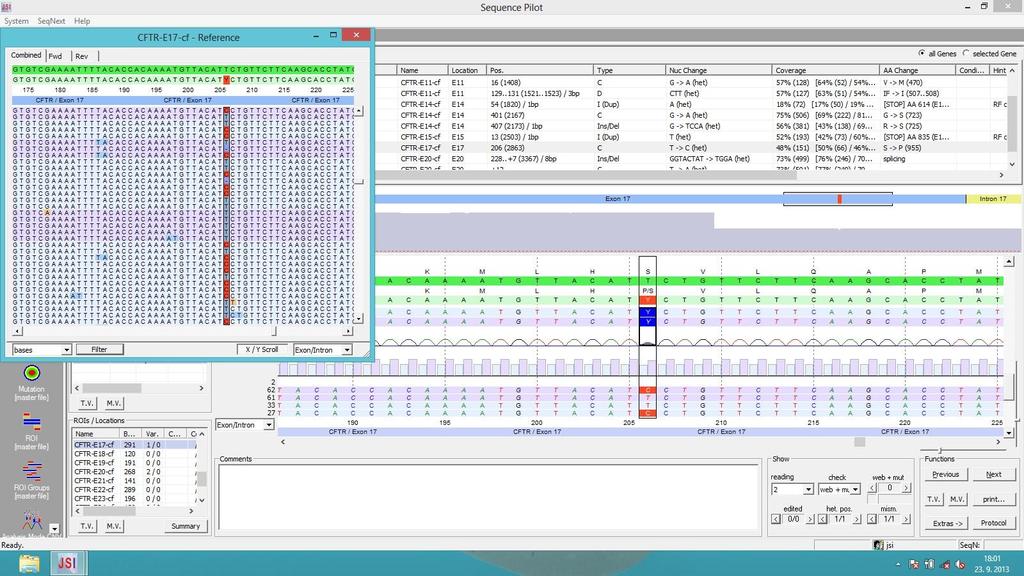The image size is (1024, 576).
Task: Click the sequence view horizontal scrollbar thumb
Action: 859,442
